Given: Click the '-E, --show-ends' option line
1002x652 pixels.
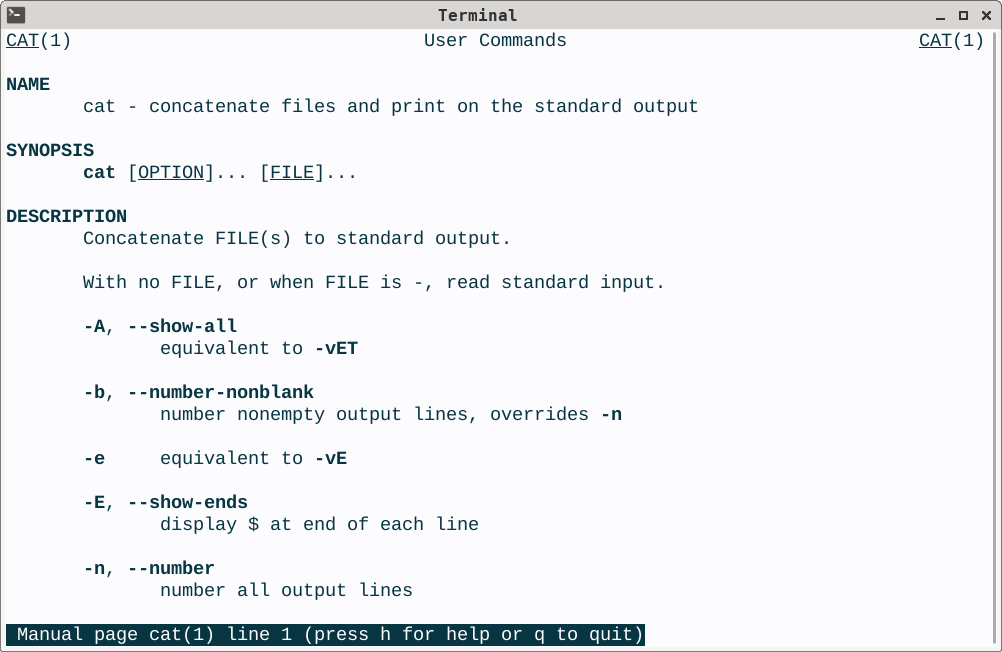Looking at the screenshot, I should [166, 502].
